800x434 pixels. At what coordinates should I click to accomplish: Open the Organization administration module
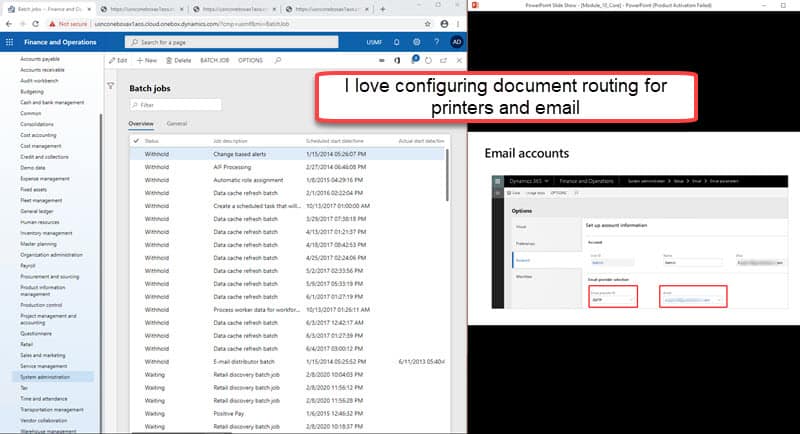tap(51, 254)
